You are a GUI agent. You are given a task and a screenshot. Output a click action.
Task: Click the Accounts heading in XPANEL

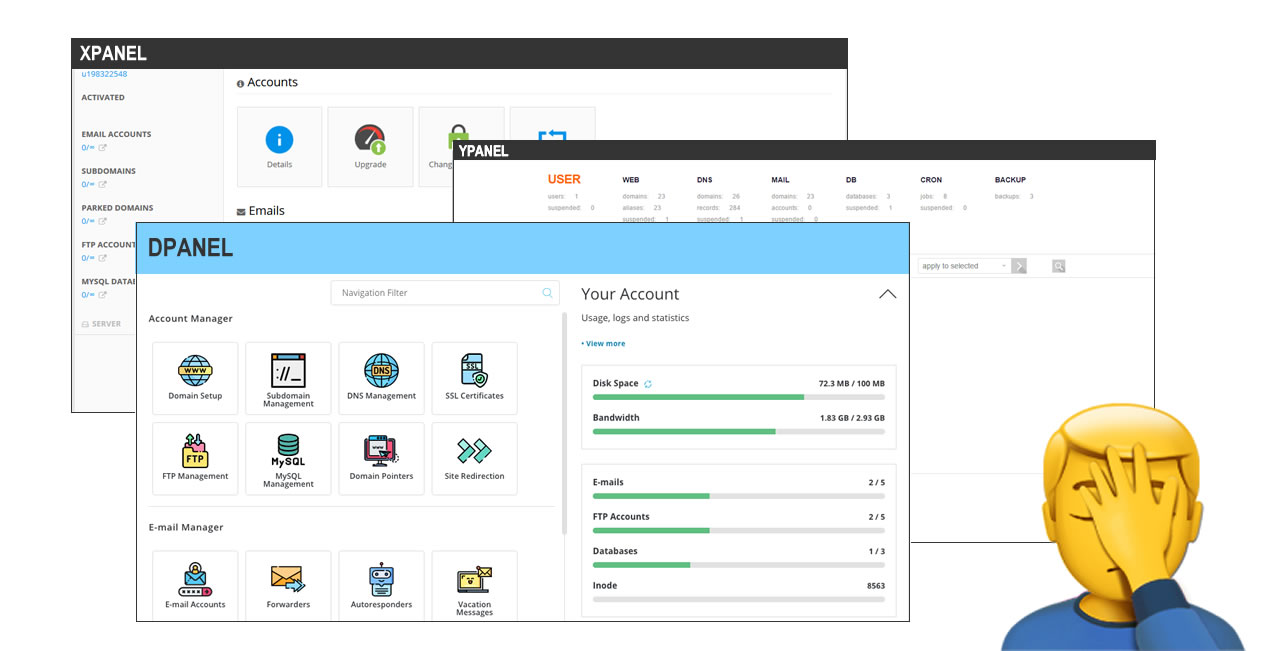(x=272, y=82)
